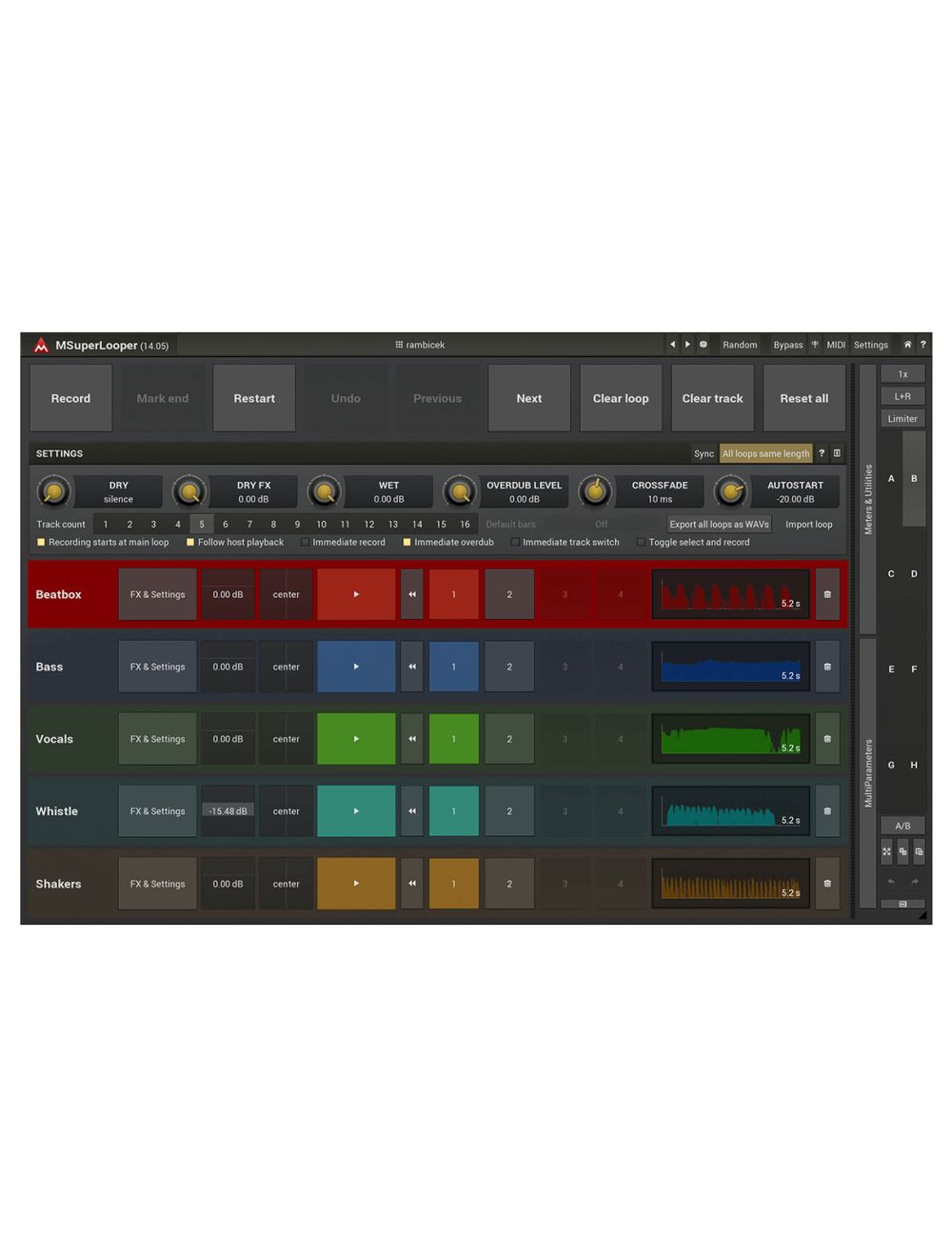Image resolution: width=952 pixels, height=1257 pixels.
Task: Toggle Follow host playback checkbox
Action: point(190,543)
